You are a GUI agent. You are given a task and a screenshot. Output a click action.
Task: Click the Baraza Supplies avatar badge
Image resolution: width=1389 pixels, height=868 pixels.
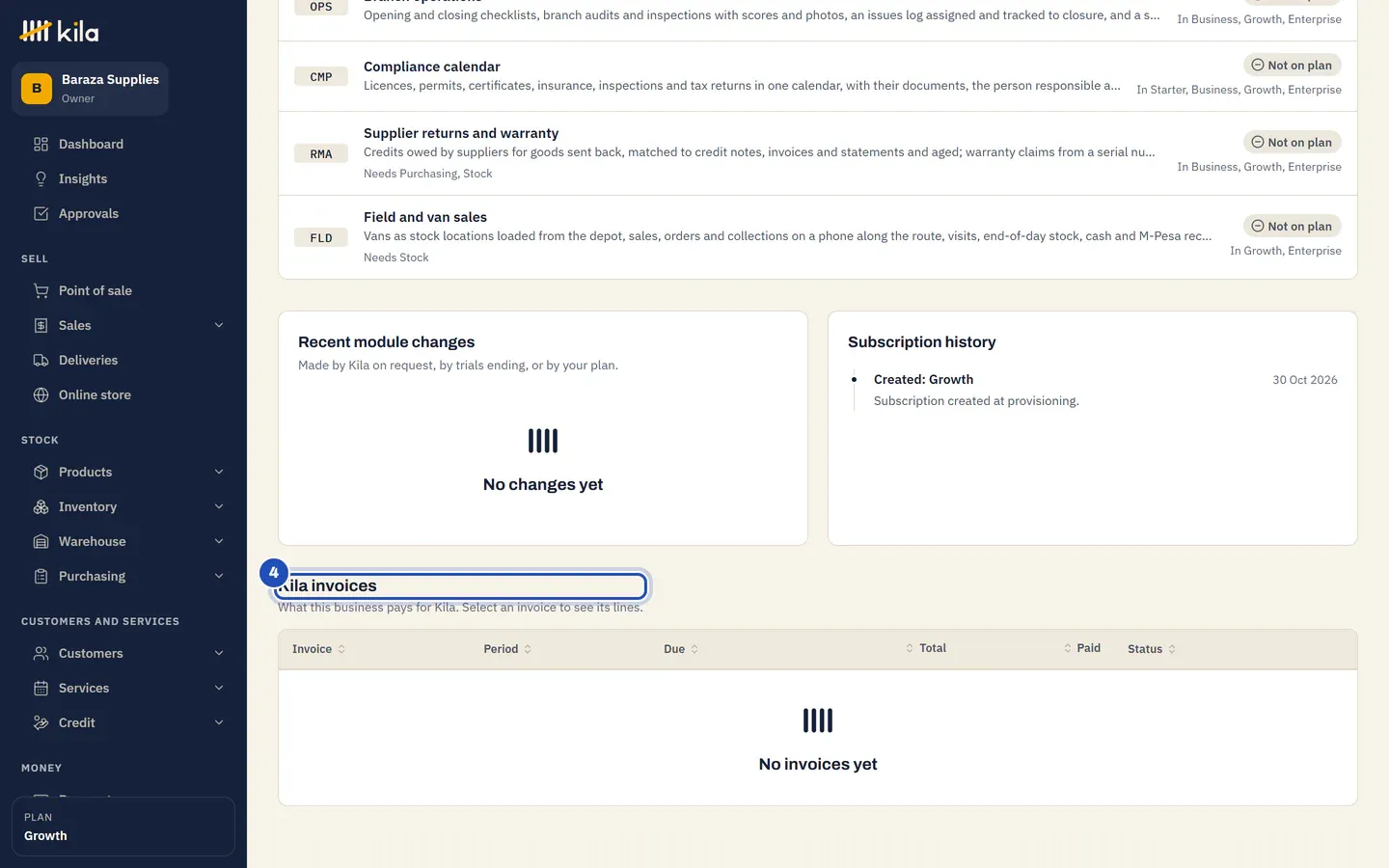tap(37, 89)
